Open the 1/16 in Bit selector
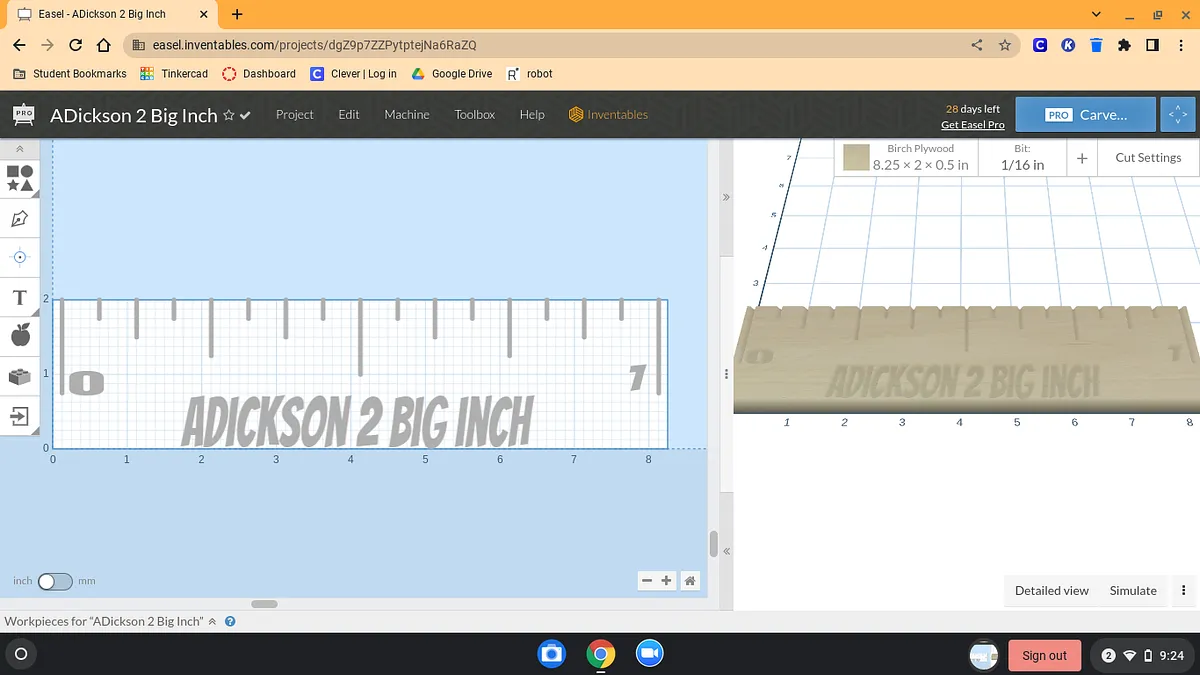Image resolution: width=1200 pixels, height=675 pixels. click(1022, 157)
